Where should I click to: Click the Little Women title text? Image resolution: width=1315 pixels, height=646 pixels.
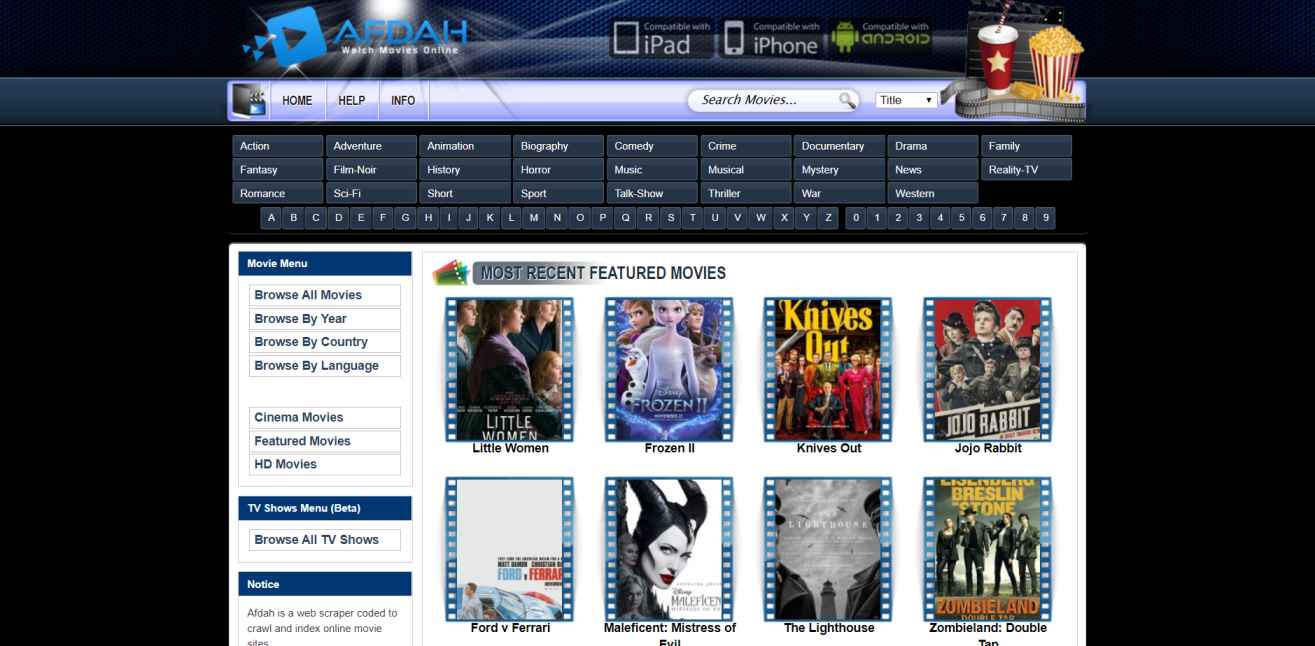pyautogui.click(x=510, y=449)
